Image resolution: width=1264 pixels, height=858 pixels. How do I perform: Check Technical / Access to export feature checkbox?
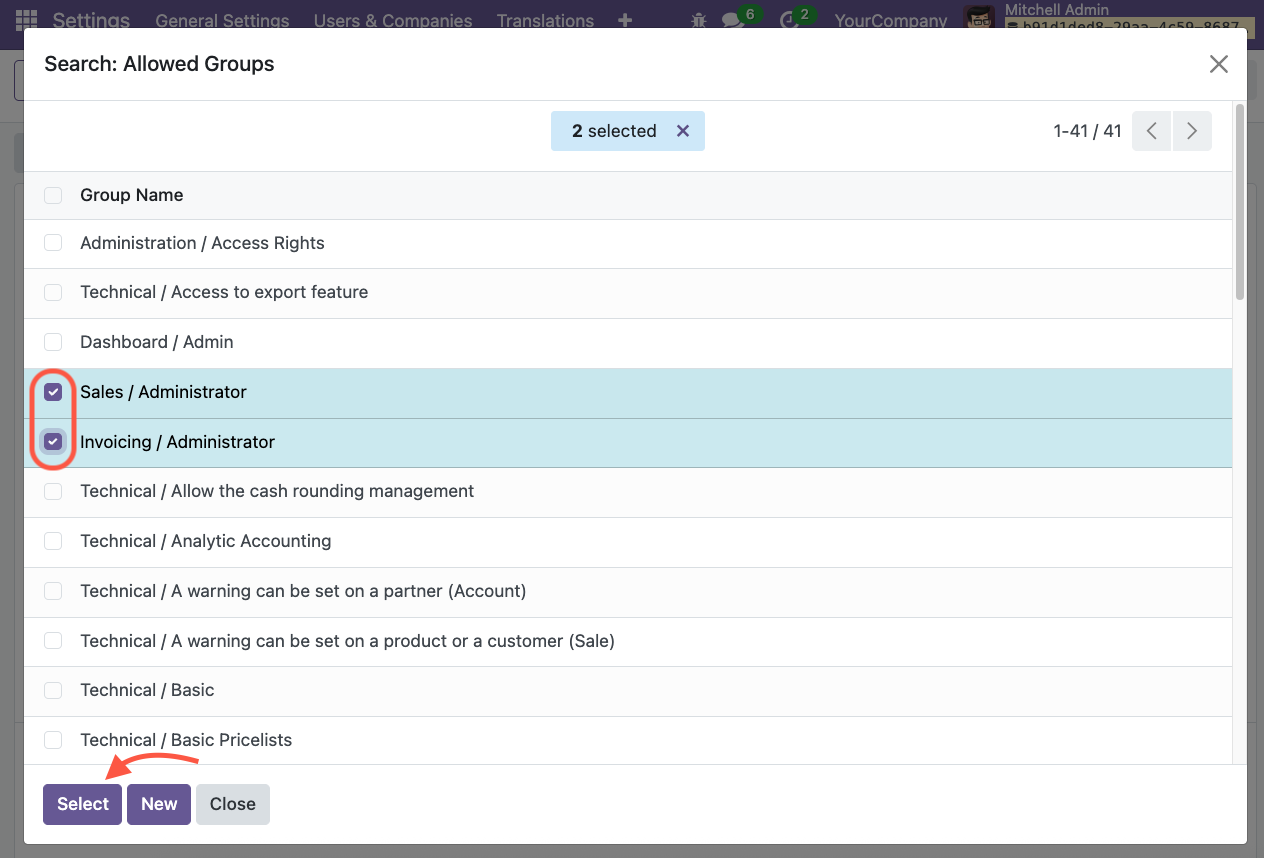click(53, 292)
